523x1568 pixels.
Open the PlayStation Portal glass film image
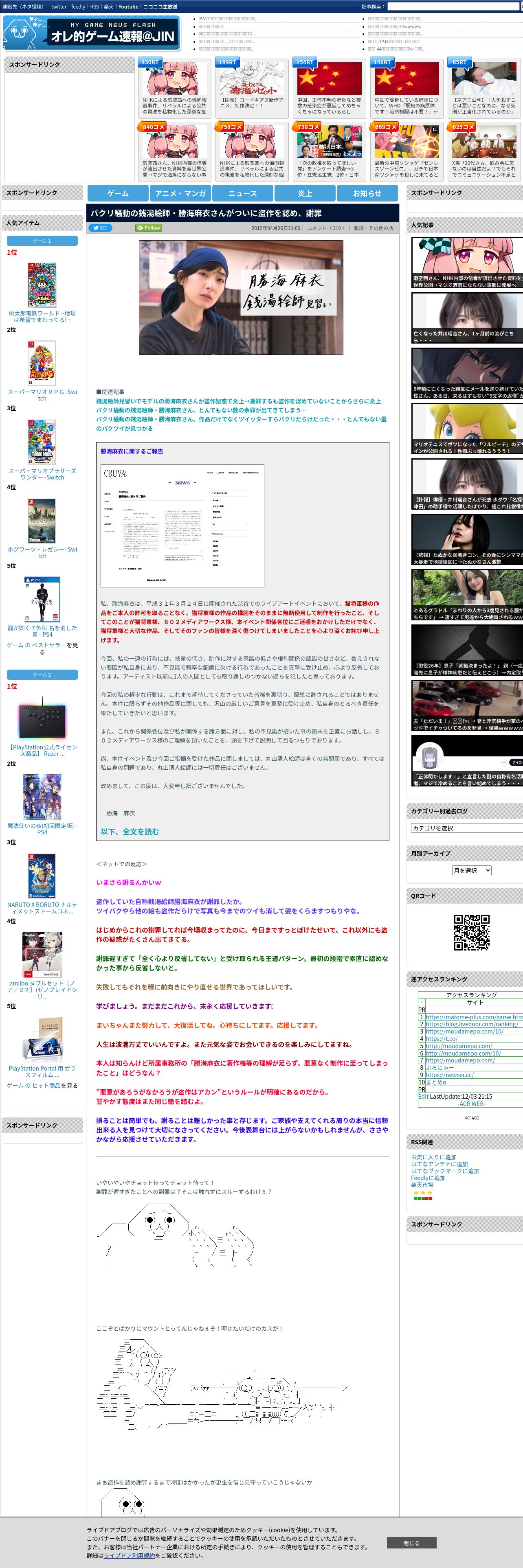pyautogui.click(x=42, y=1040)
